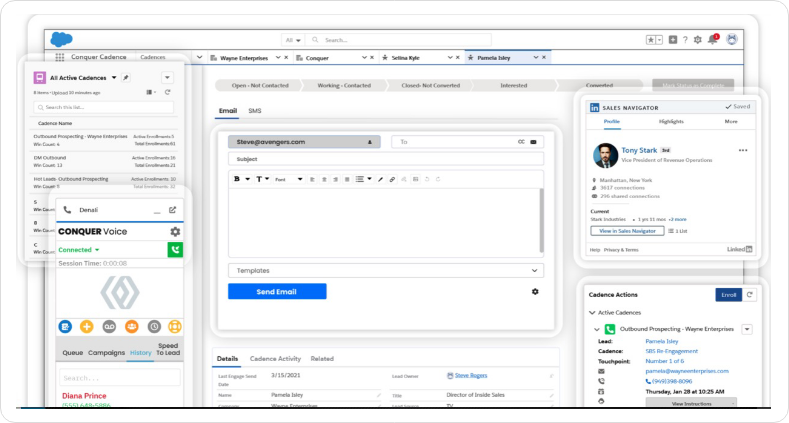Click the Enroll button
Image resolution: width=789 pixels, height=423 pixels.
click(x=729, y=295)
